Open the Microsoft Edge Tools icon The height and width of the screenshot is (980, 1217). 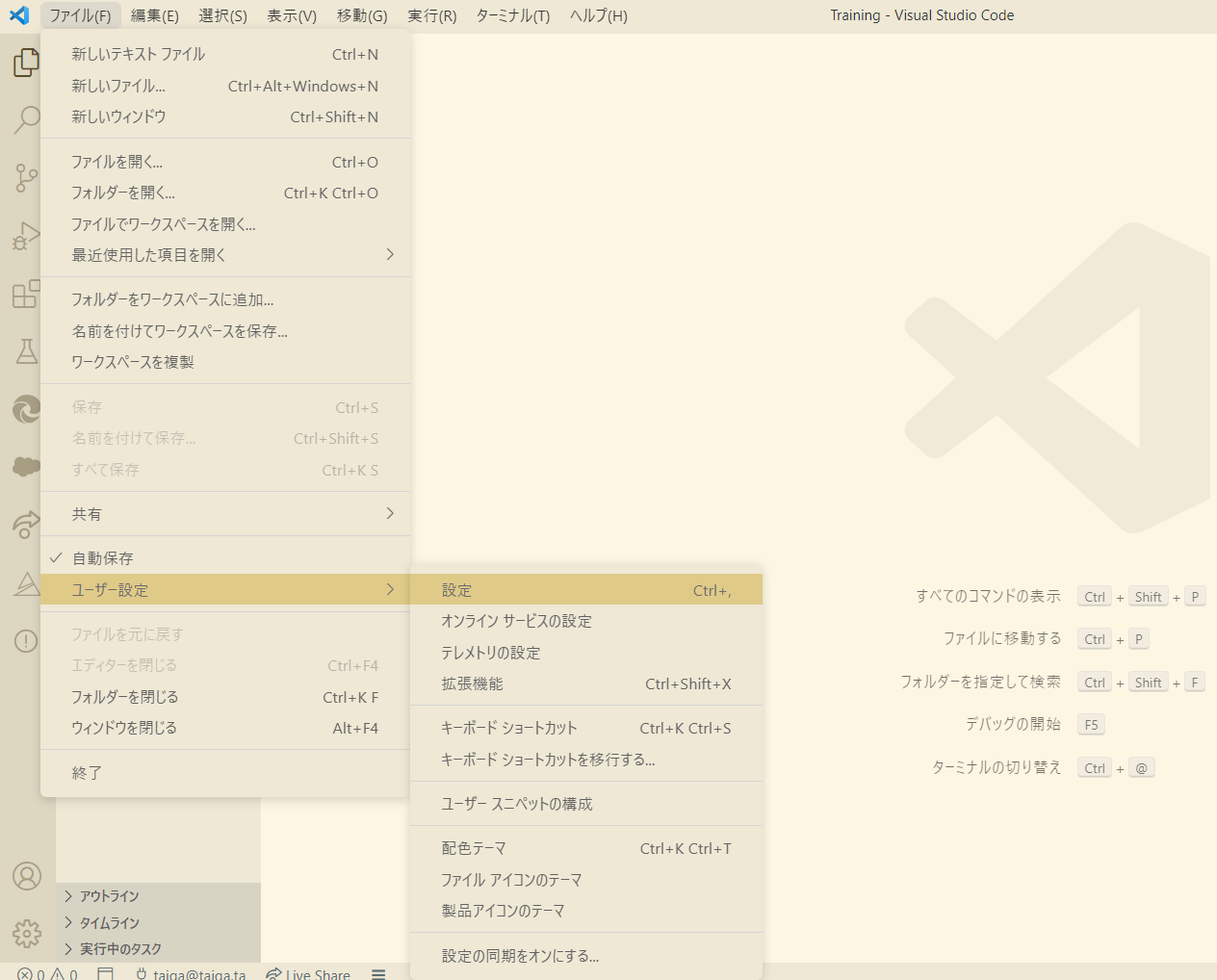click(26, 409)
